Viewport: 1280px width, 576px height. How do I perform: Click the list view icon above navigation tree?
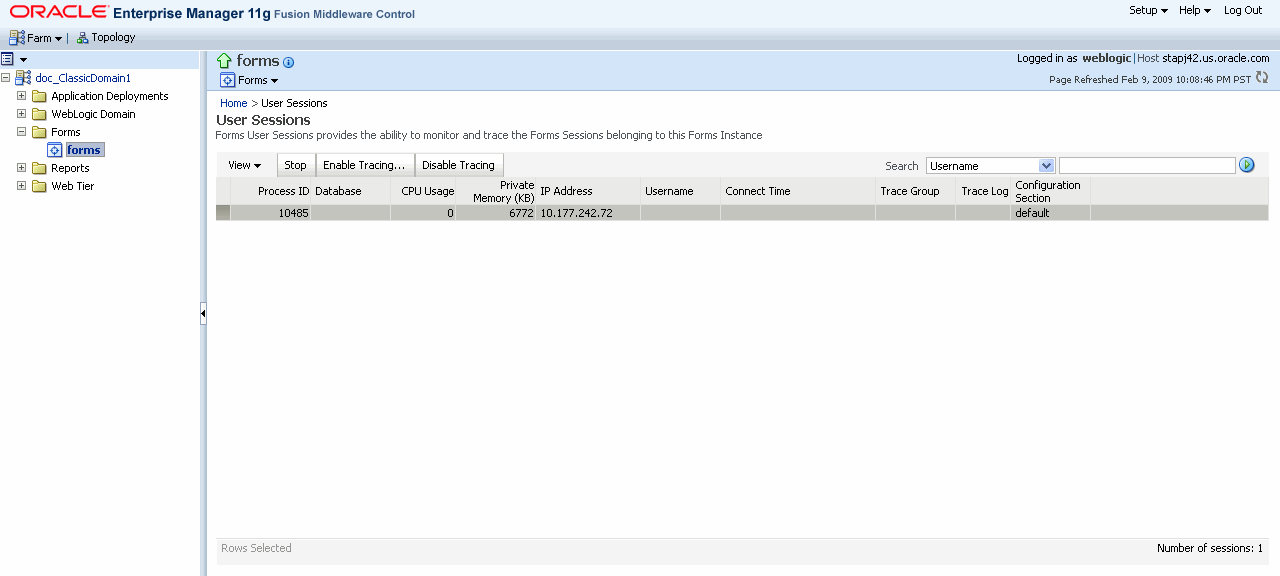(x=8, y=59)
